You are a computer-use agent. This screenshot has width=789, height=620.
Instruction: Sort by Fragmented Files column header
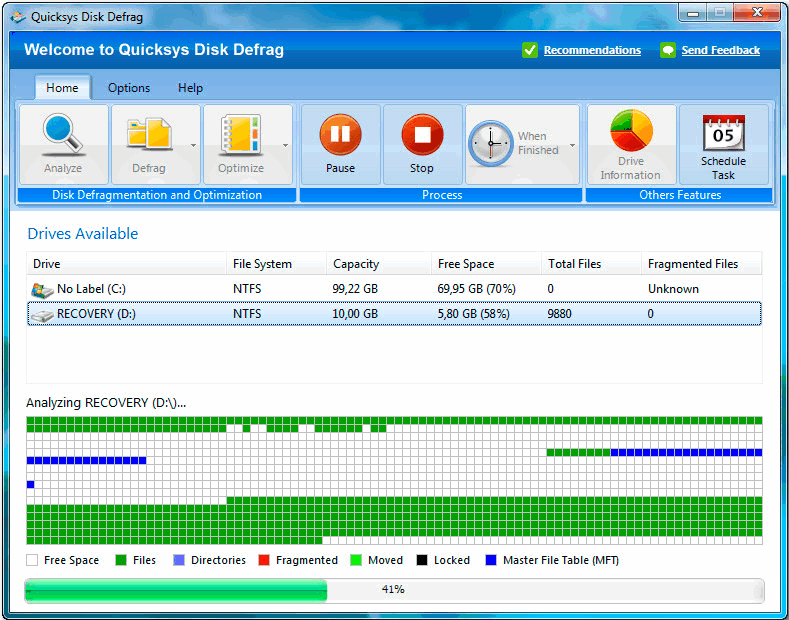tap(701, 264)
